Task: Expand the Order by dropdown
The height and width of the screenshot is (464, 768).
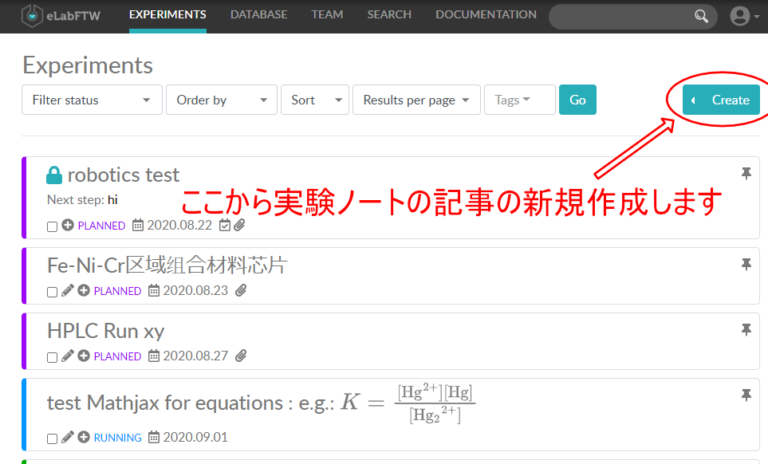Action: [221, 100]
